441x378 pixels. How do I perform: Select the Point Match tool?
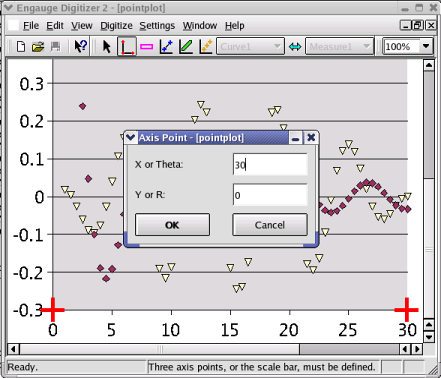click(x=206, y=46)
